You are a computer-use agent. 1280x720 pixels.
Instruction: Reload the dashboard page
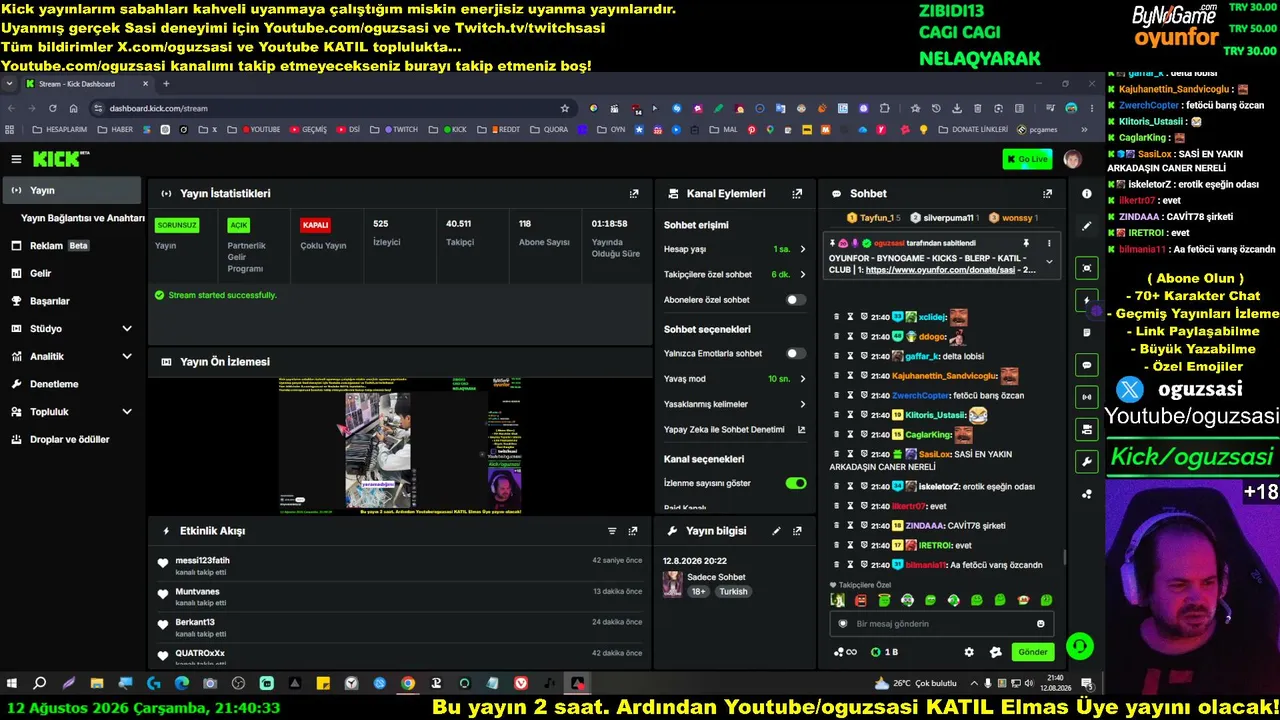coord(53,108)
